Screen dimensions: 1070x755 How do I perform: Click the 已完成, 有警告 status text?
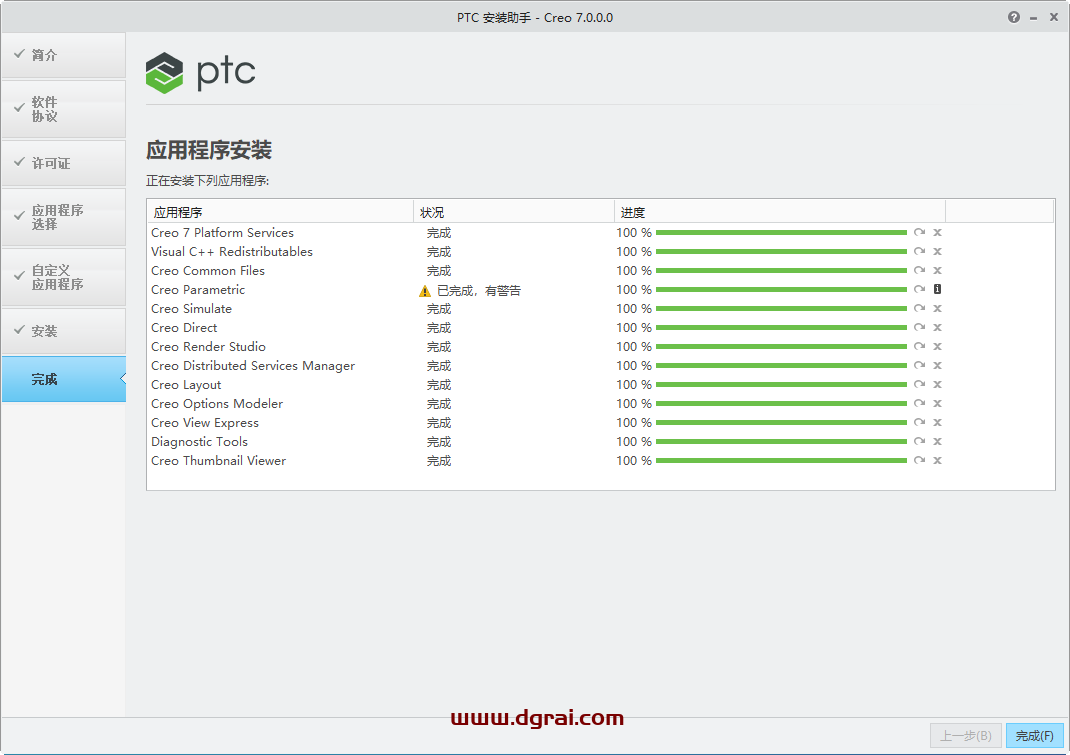(x=479, y=291)
